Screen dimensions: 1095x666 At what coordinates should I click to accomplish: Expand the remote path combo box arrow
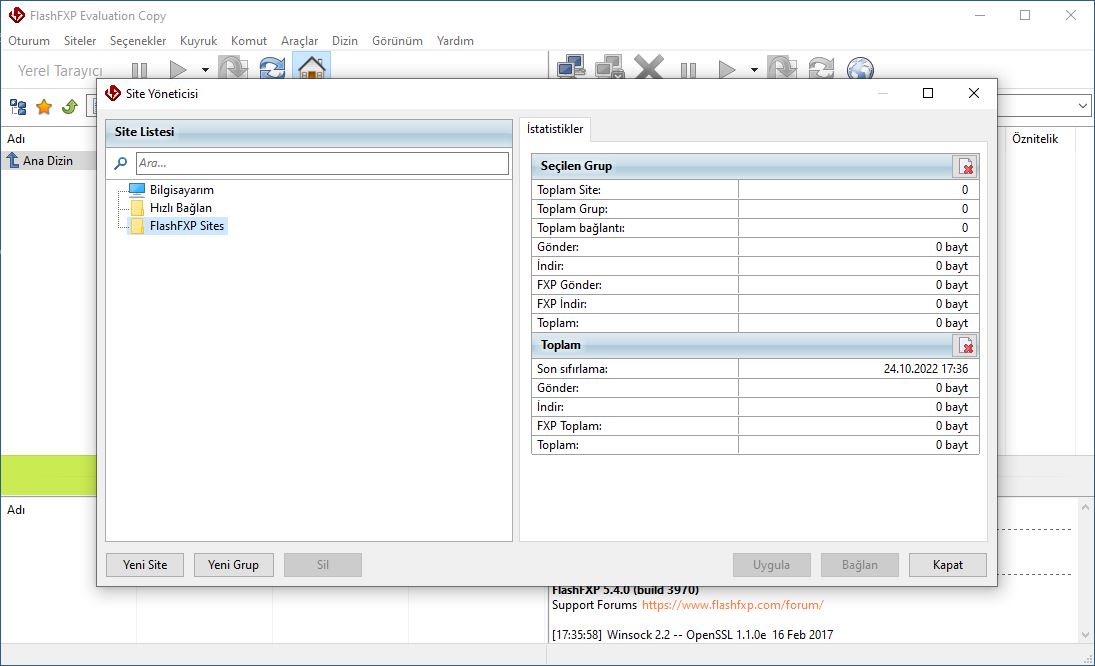[1082, 106]
